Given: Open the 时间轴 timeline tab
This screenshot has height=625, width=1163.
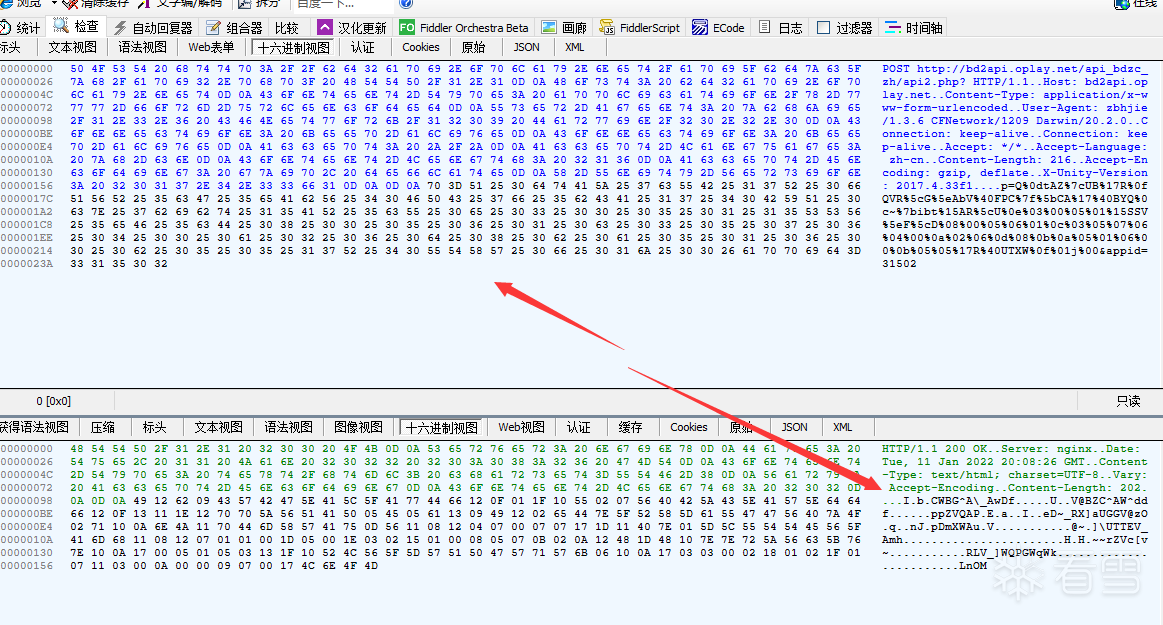Looking at the screenshot, I should 914,28.
